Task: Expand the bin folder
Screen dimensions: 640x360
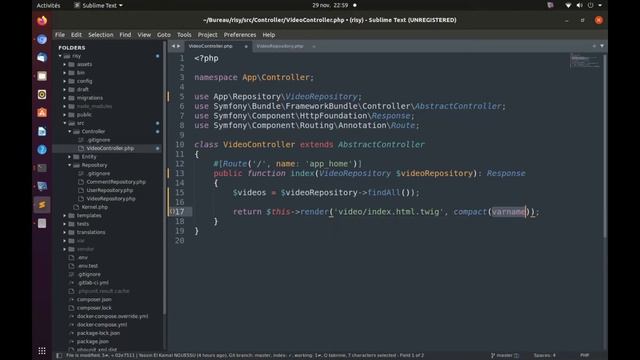Action: click(64, 73)
